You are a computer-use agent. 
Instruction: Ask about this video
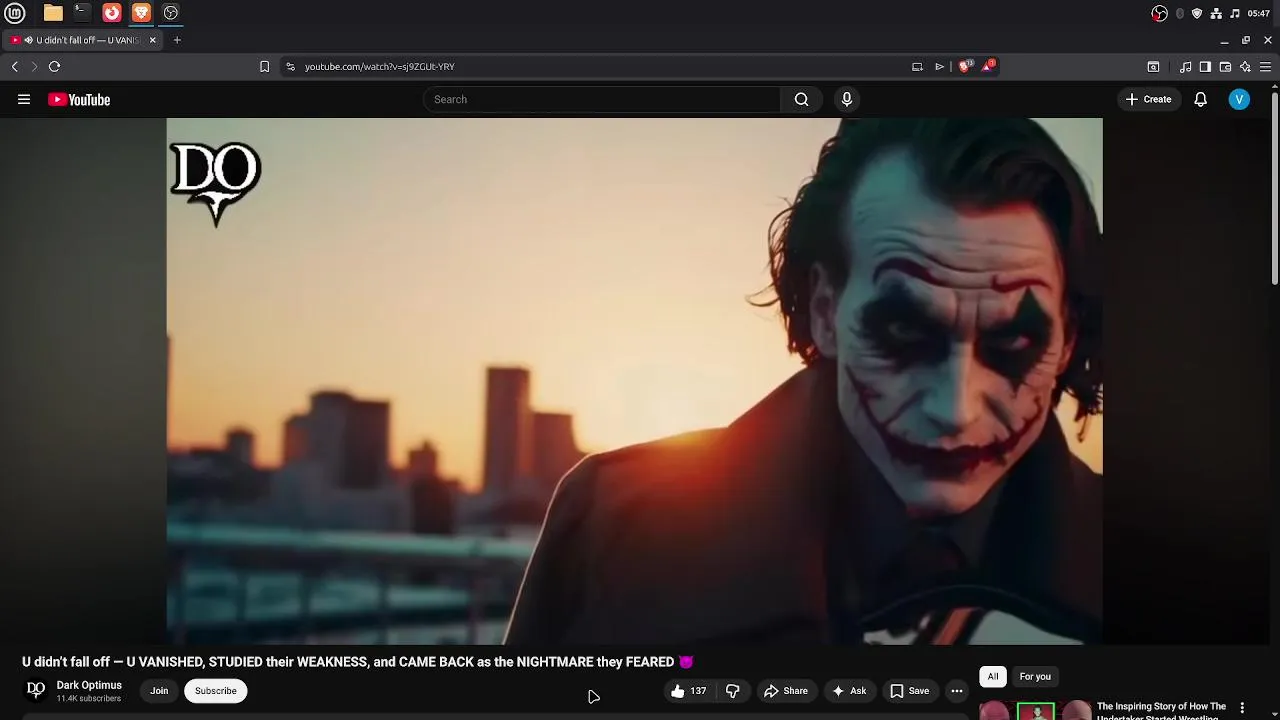848,691
